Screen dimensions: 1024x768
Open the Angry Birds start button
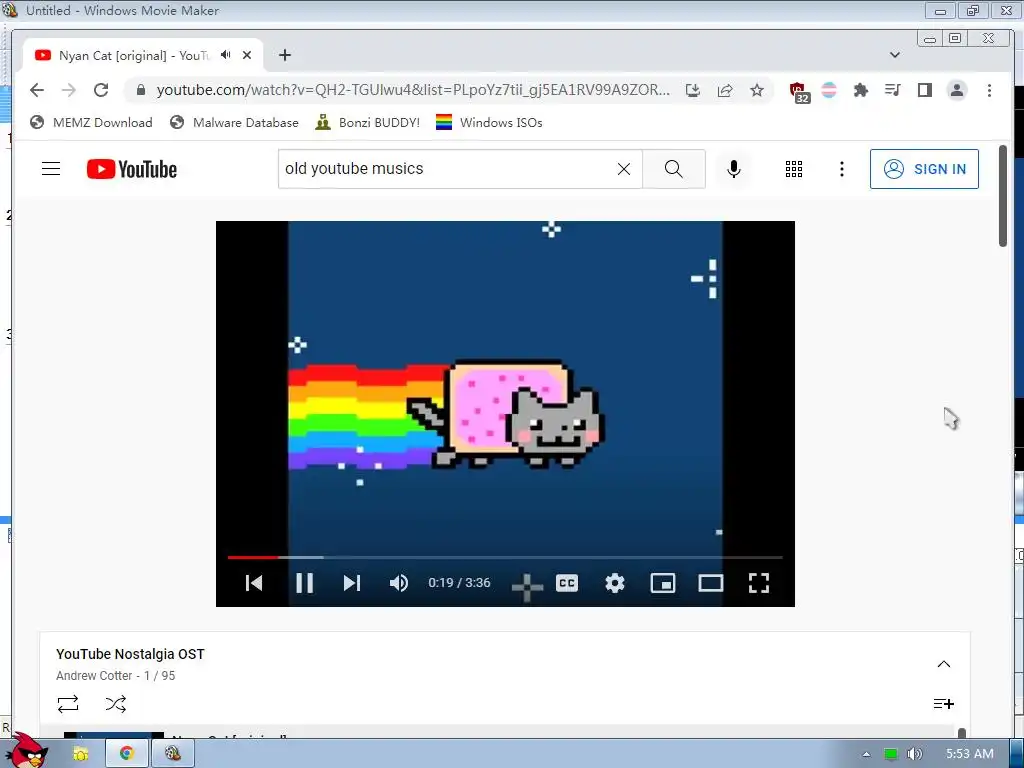pyautogui.click(x=26, y=751)
